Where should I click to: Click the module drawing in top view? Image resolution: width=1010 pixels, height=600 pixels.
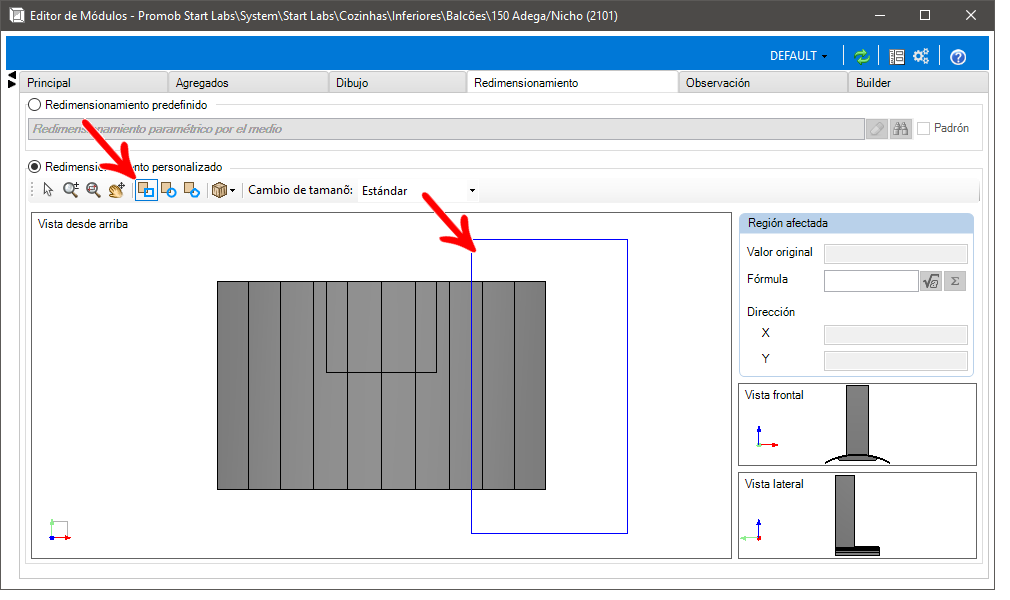[381, 385]
